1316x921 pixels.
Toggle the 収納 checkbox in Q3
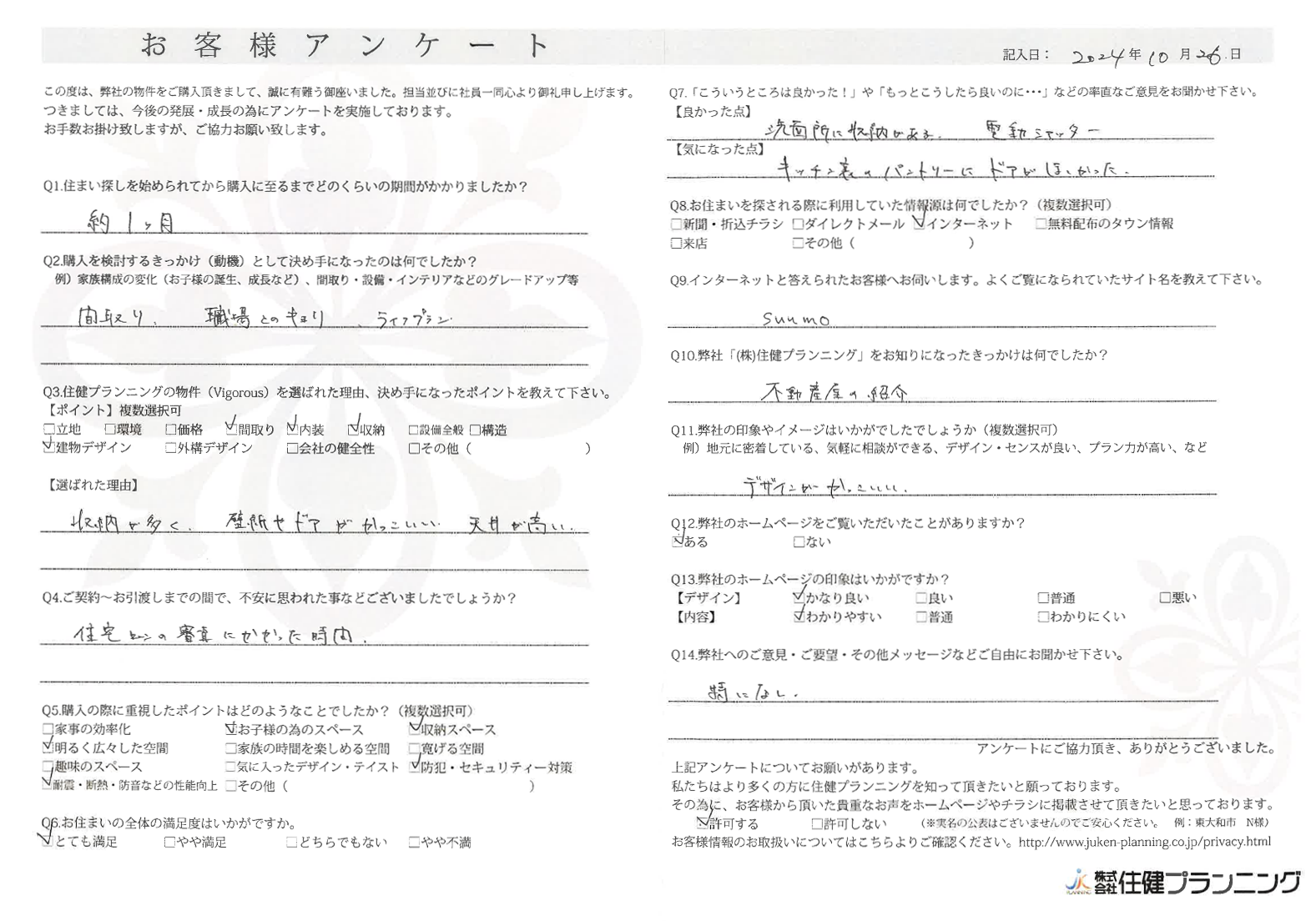point(354,430)
